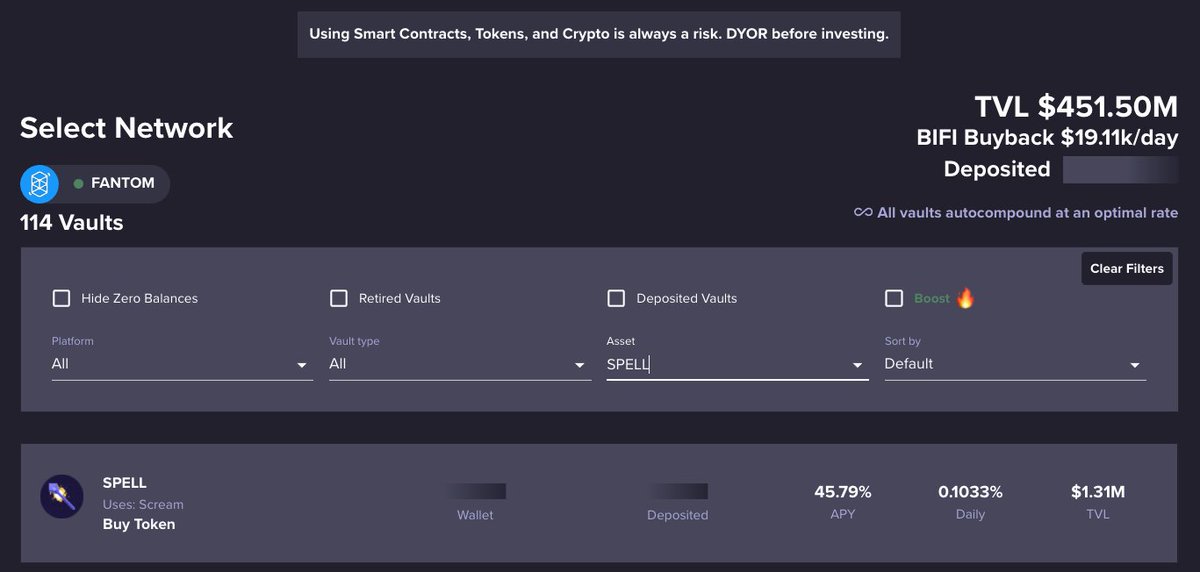1200x572 pixels.
Task: Enable the Boost filter checkbox
Action: click(x=894, y=298)
